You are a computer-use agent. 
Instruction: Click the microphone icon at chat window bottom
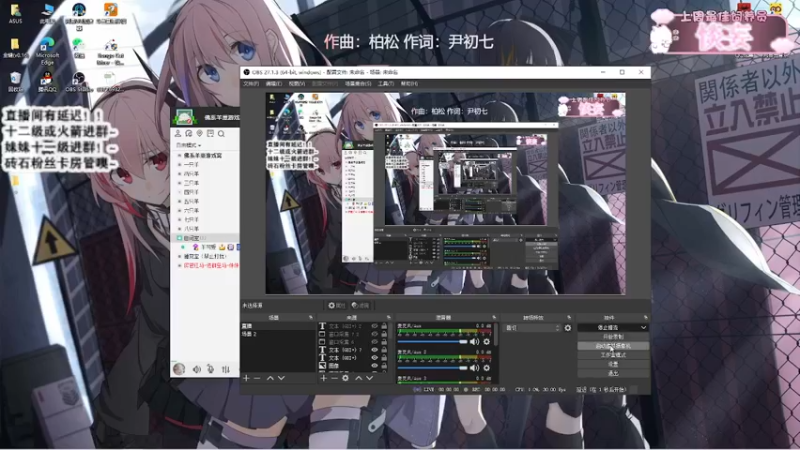[210, 369]
